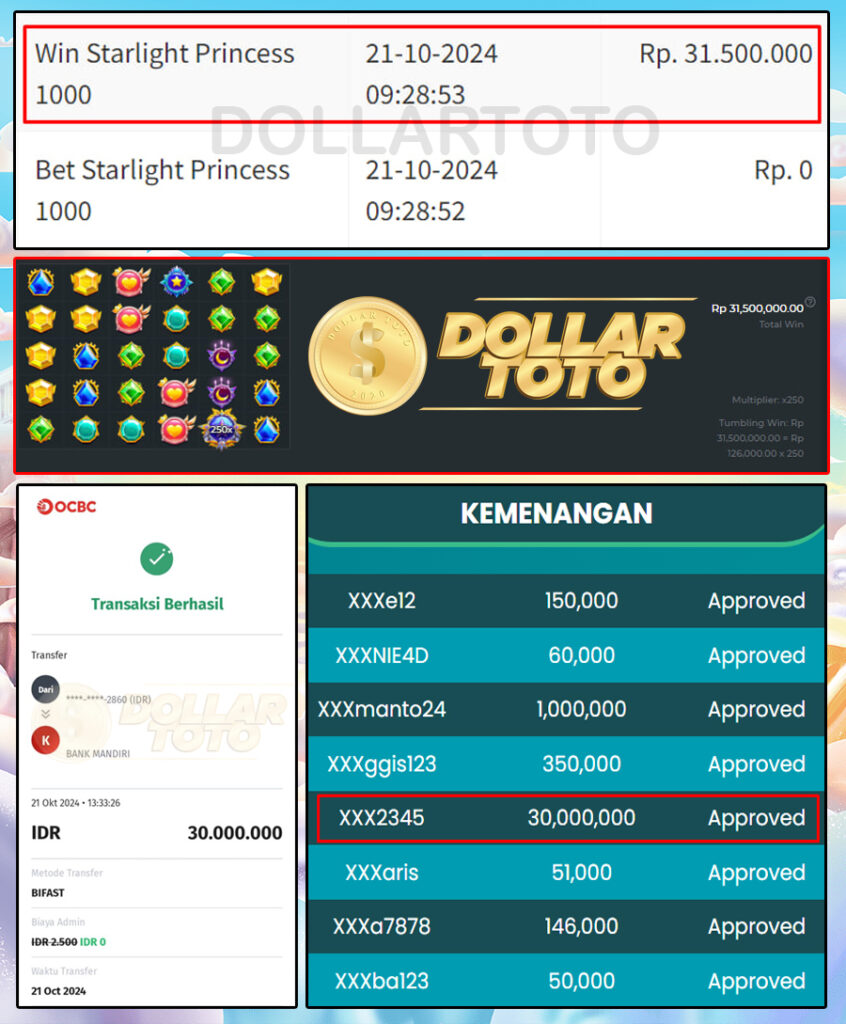Select the Win Starlight Princess 1000 row
The width and height of the screenshot is (846, 1024).
click(x=422, y=74)
